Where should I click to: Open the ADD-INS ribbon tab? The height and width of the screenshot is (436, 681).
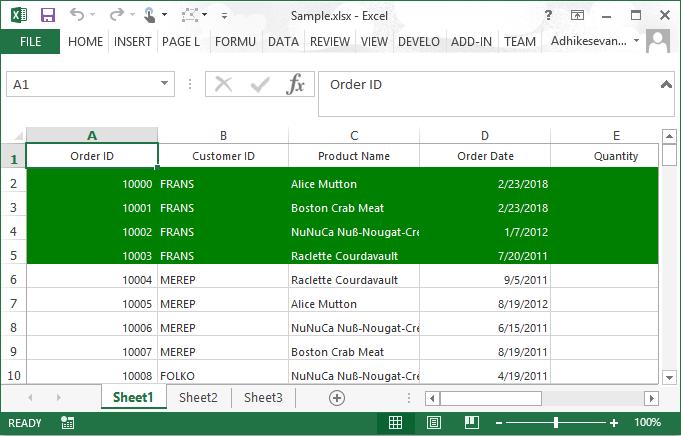click(471, 42)
